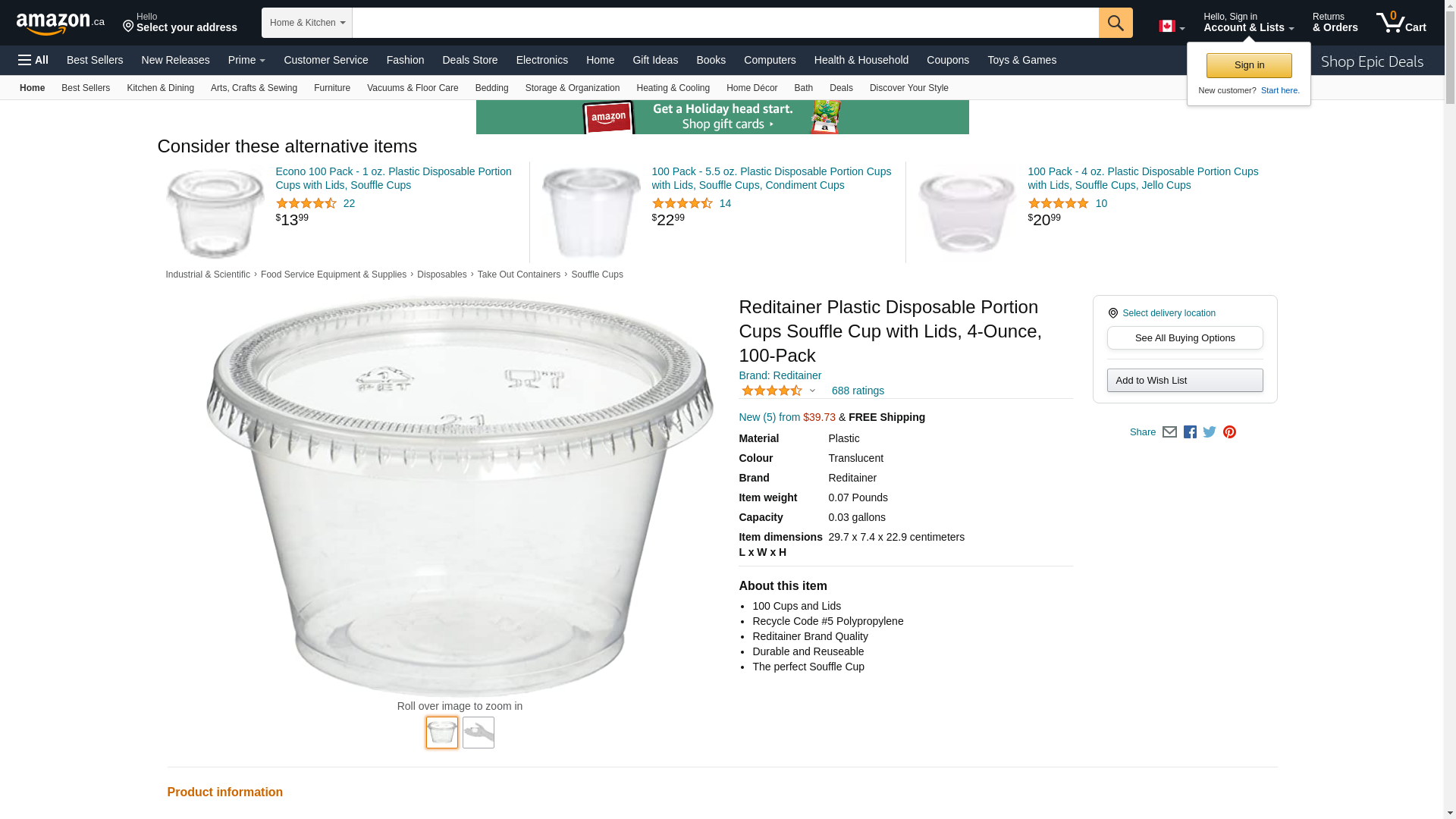The width and height of the screenshot is (1456, 819).
Task: Share product on Facebook
Action: pos(1190,432)
